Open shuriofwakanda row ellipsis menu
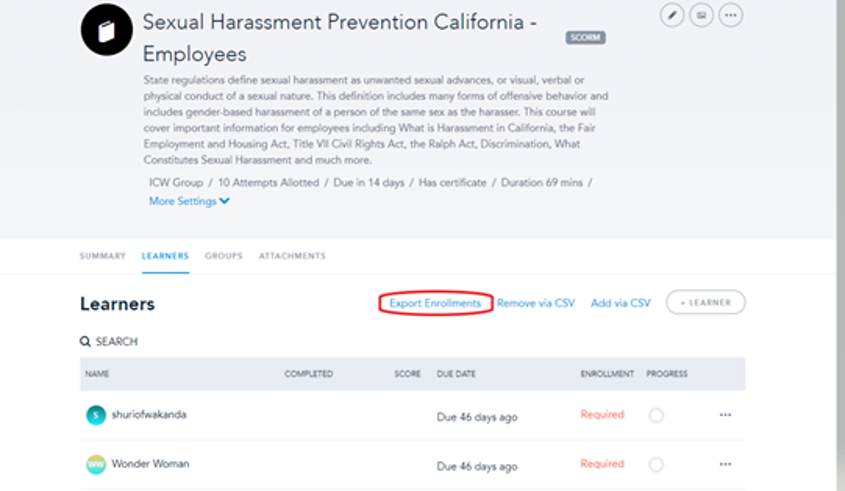Image resolution: width=845 pixels, height=491 pixels. (x=725, y=415)
